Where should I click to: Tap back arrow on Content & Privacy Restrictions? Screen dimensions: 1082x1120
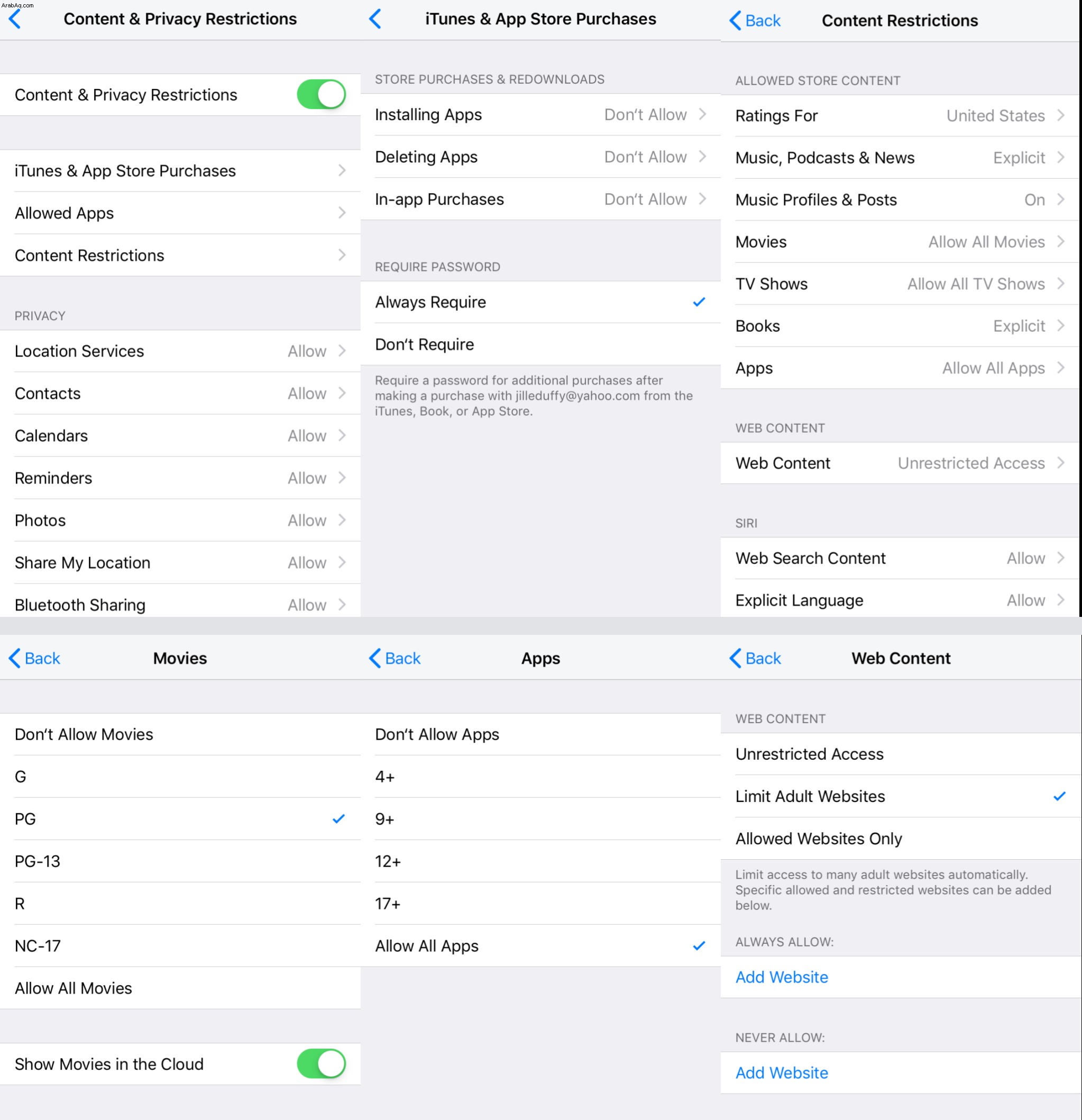coord(15,19)
